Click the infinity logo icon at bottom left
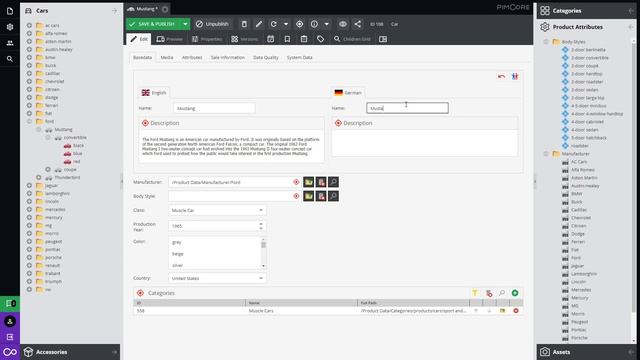 (x=10, y=352)
